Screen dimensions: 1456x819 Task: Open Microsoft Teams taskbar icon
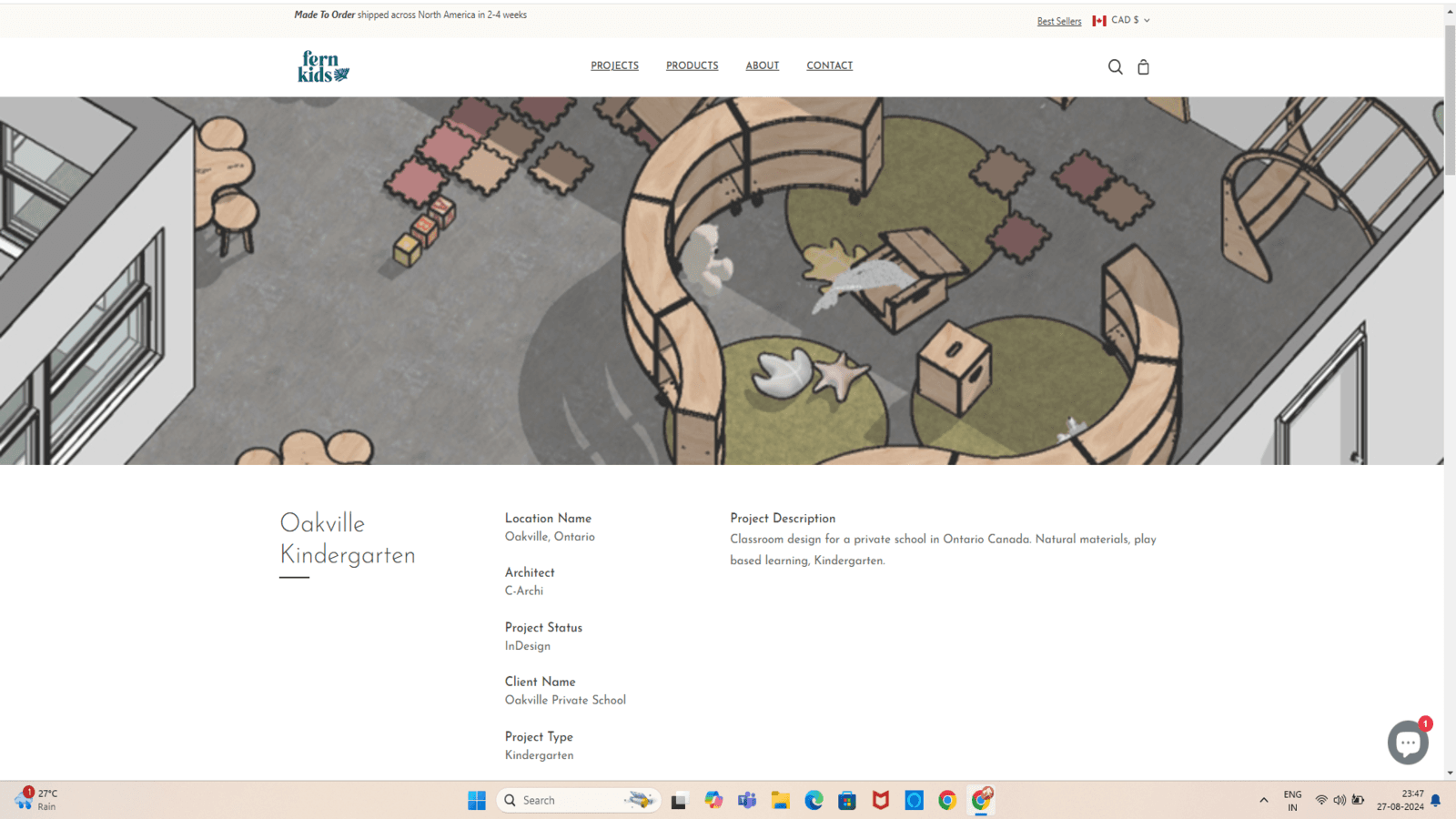point(747,800)
